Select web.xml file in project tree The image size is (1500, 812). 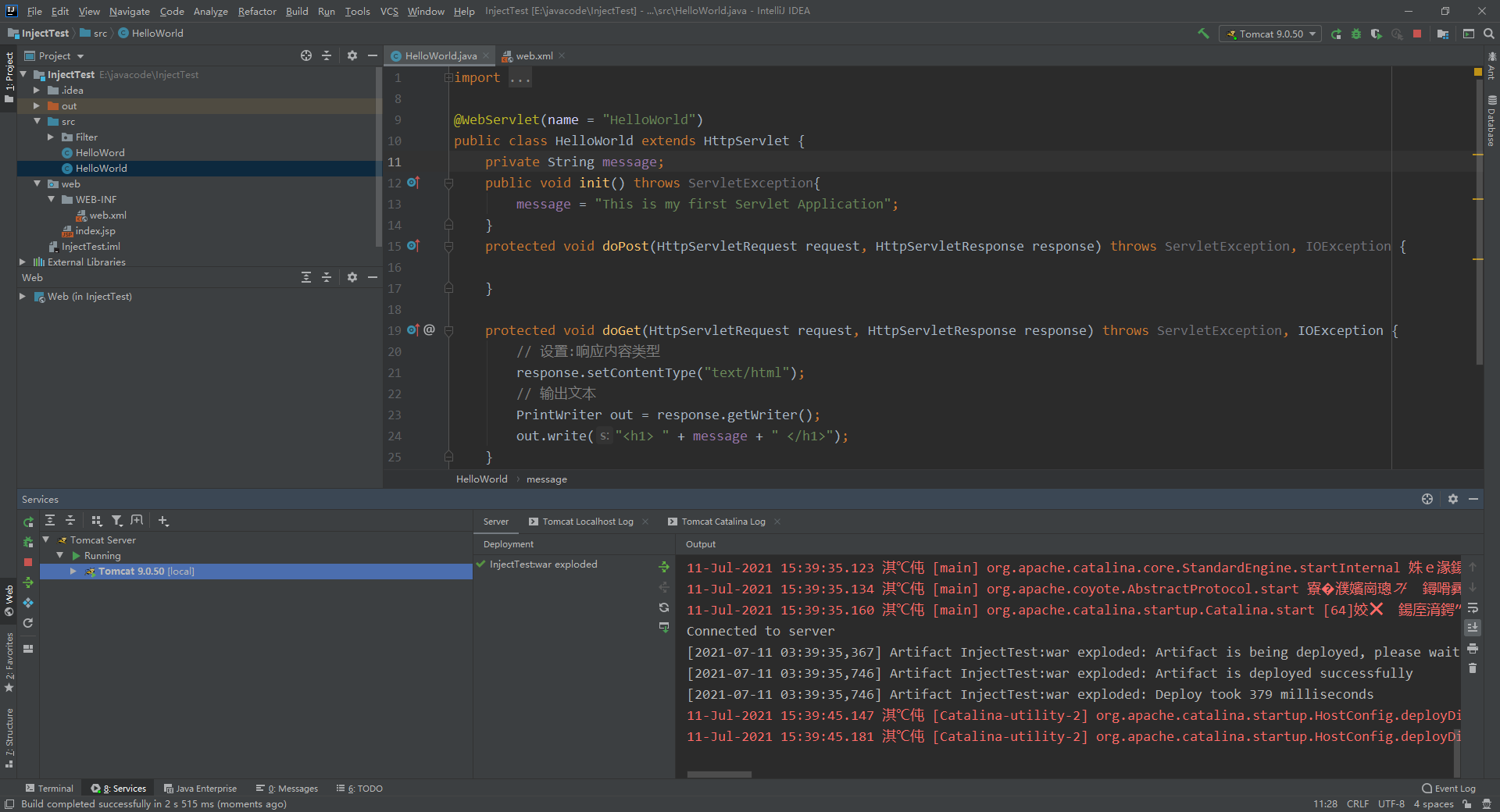(108, 215)
